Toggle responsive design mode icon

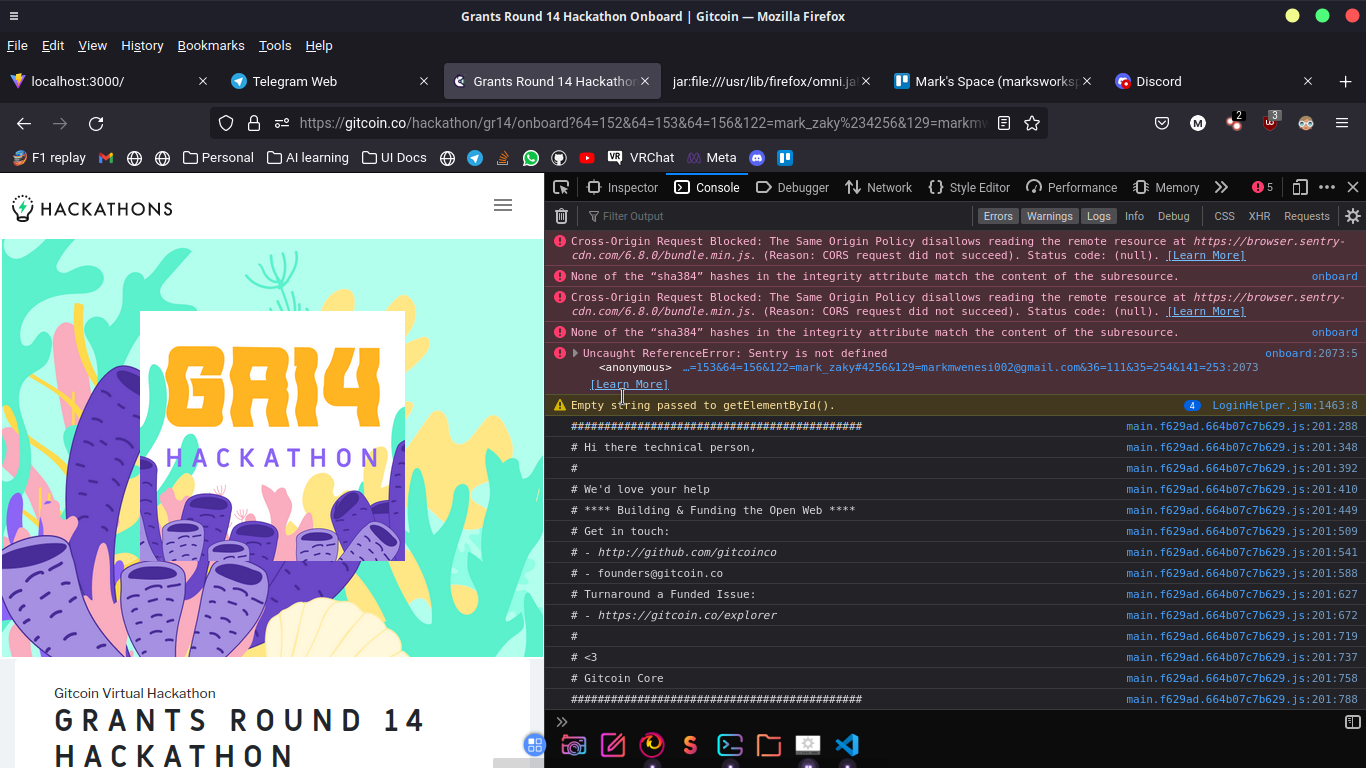tap(1300, 187)
